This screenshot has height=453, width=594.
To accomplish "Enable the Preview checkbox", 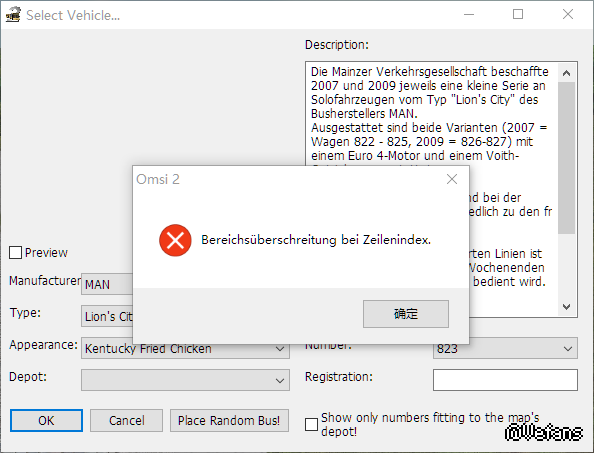I will tap(15, 253).
